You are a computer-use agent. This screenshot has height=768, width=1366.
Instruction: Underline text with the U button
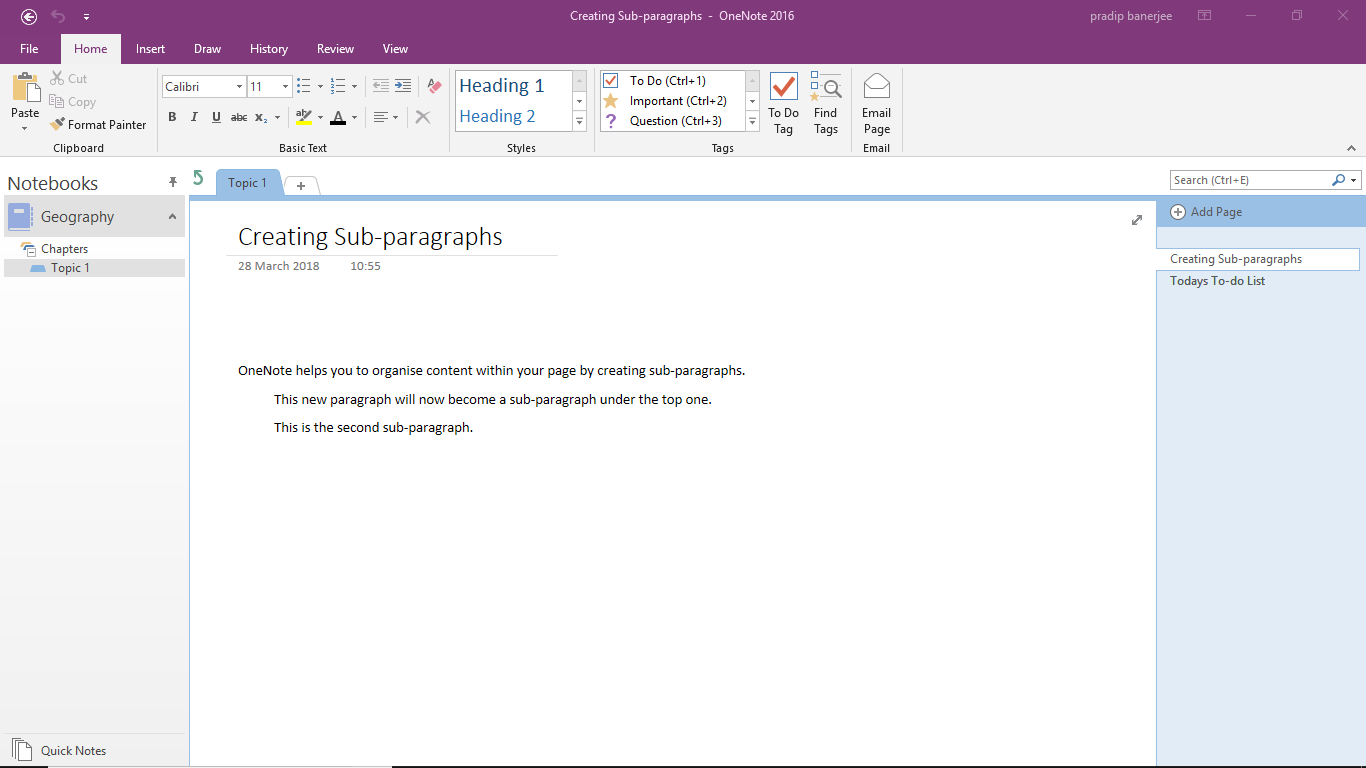[216, 117]
